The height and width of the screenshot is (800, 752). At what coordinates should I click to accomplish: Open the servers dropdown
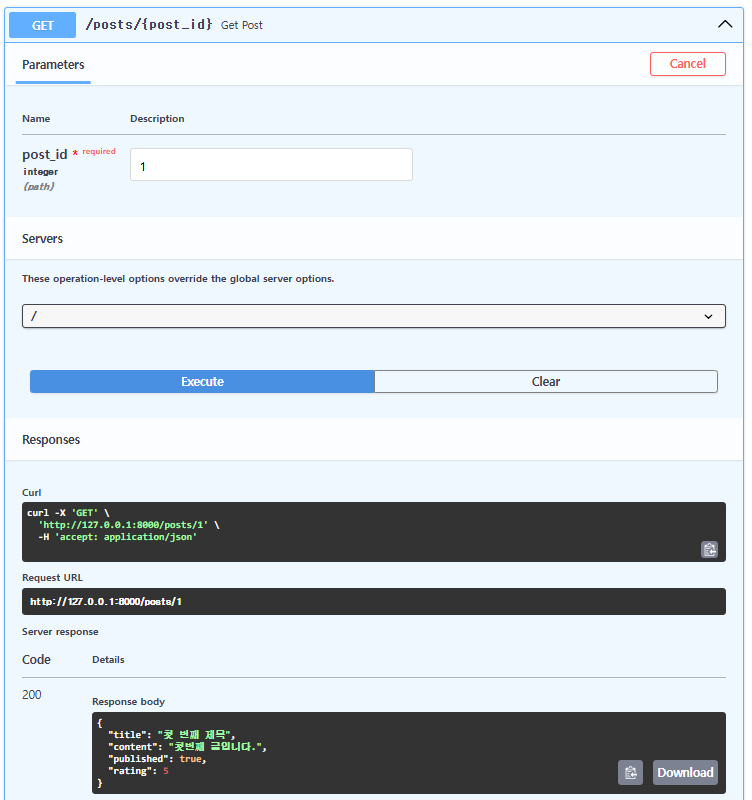373,316
